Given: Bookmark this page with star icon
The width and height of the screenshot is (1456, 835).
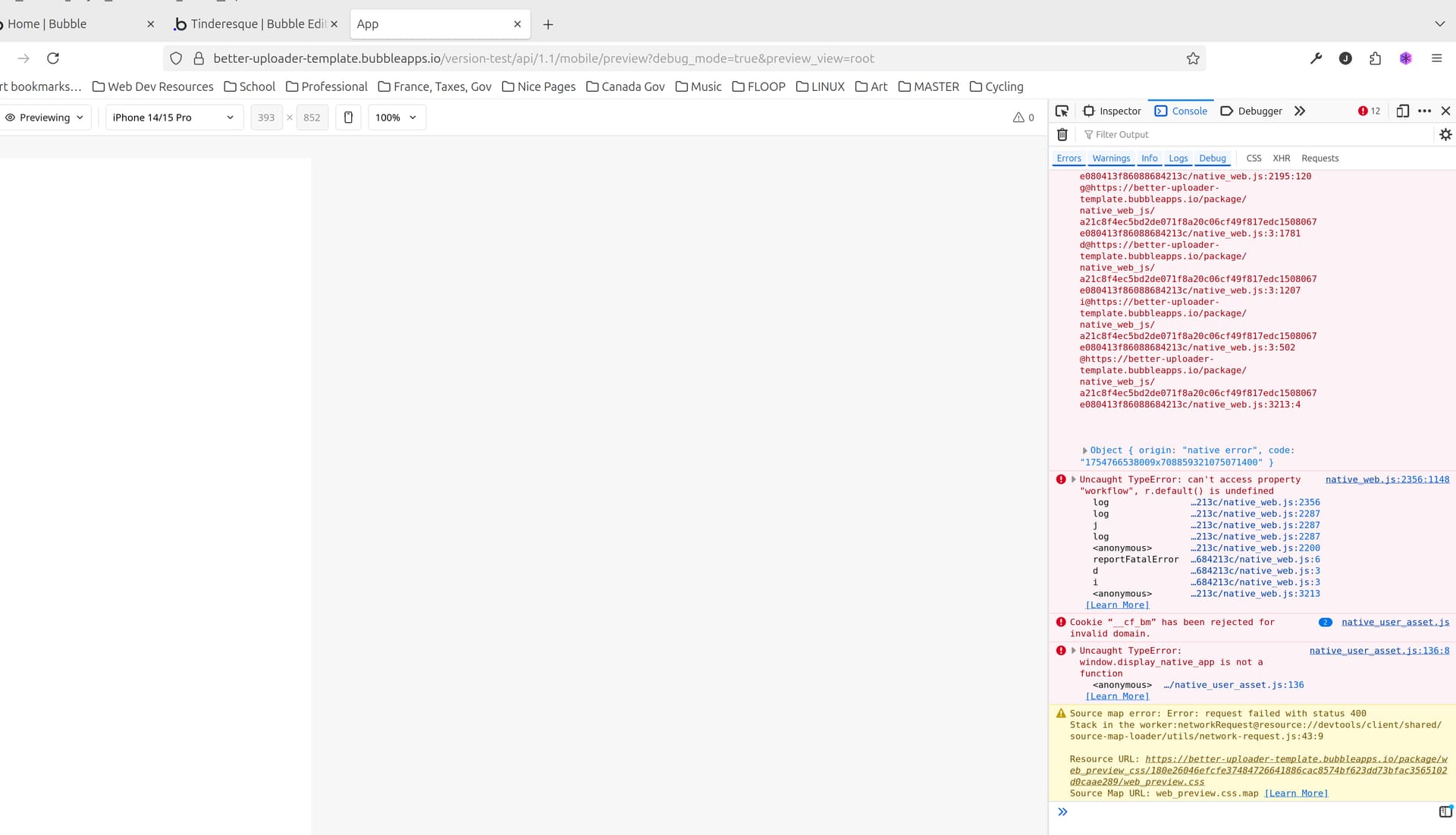Looking at the screenshot, I should [x=1193, y=58].
